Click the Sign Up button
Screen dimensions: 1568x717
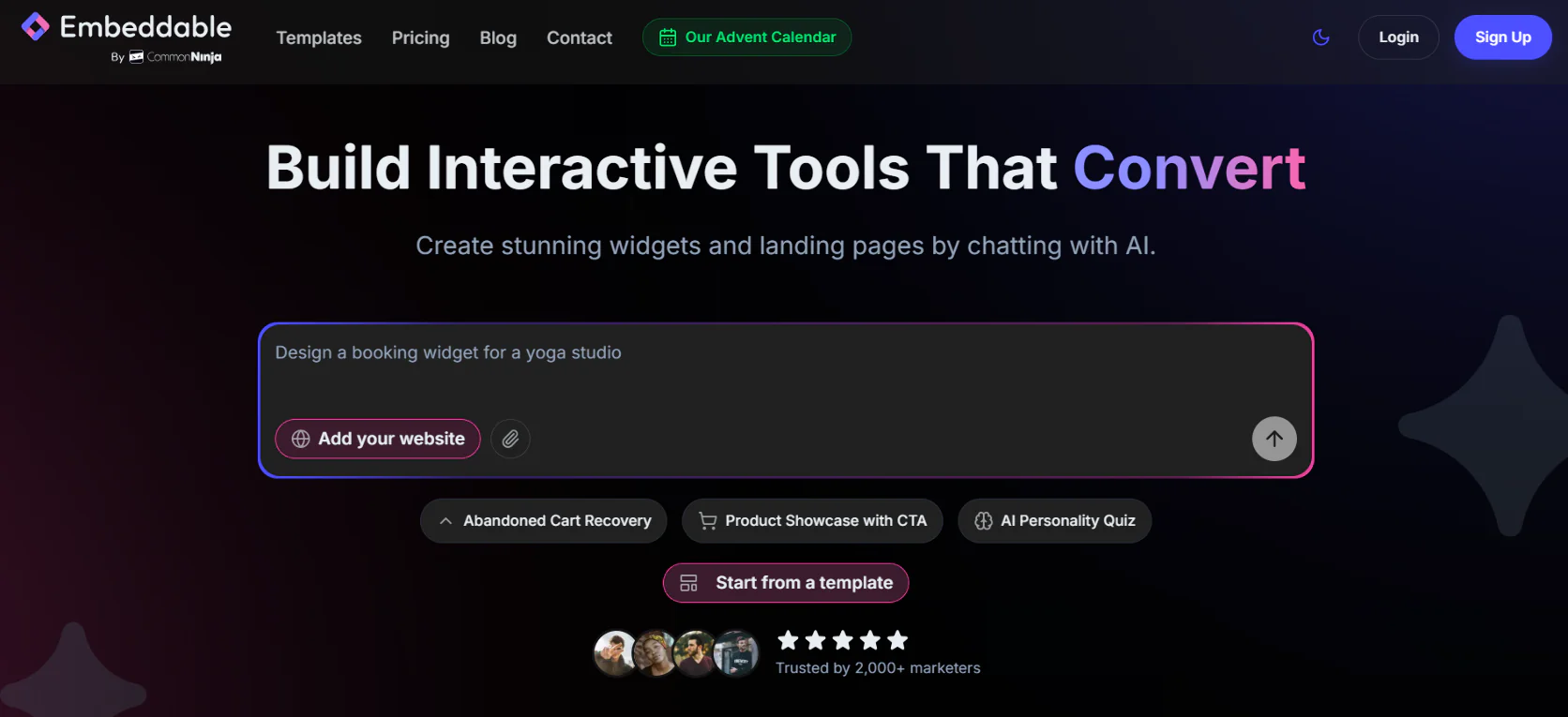click(x=1502, y=37)
